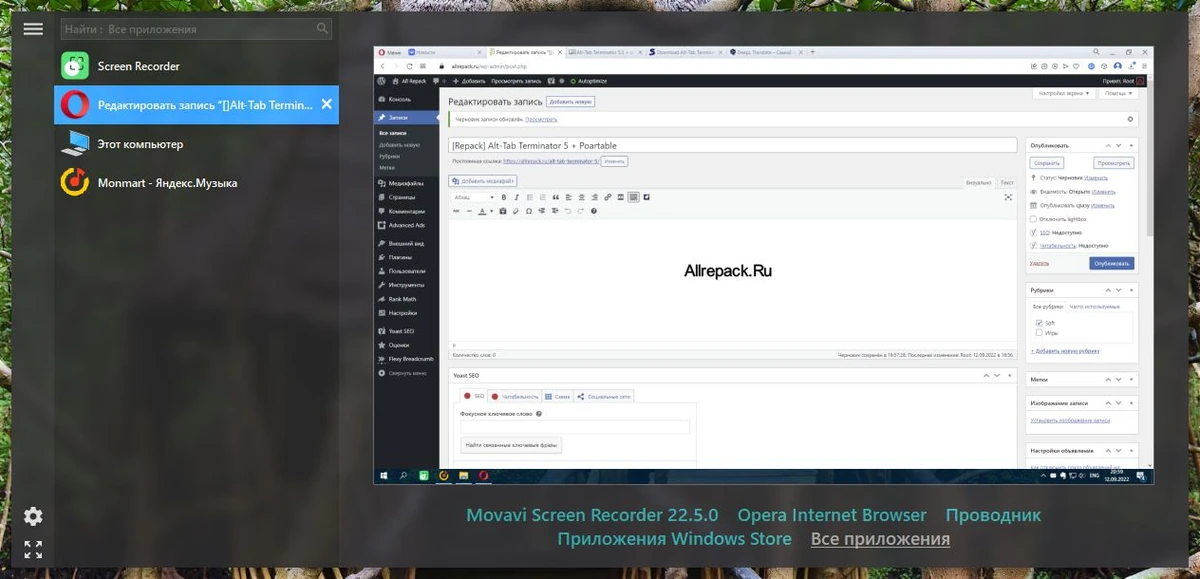Filter tasks by Проводник
The image size is (1200, 579).
coord(993,516)
